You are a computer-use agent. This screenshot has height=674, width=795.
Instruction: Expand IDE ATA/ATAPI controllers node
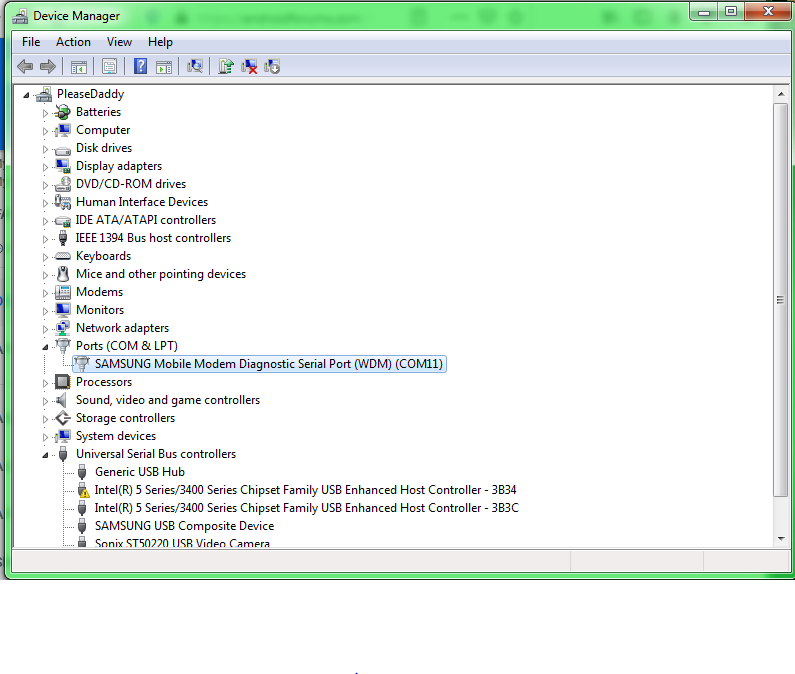45,221
